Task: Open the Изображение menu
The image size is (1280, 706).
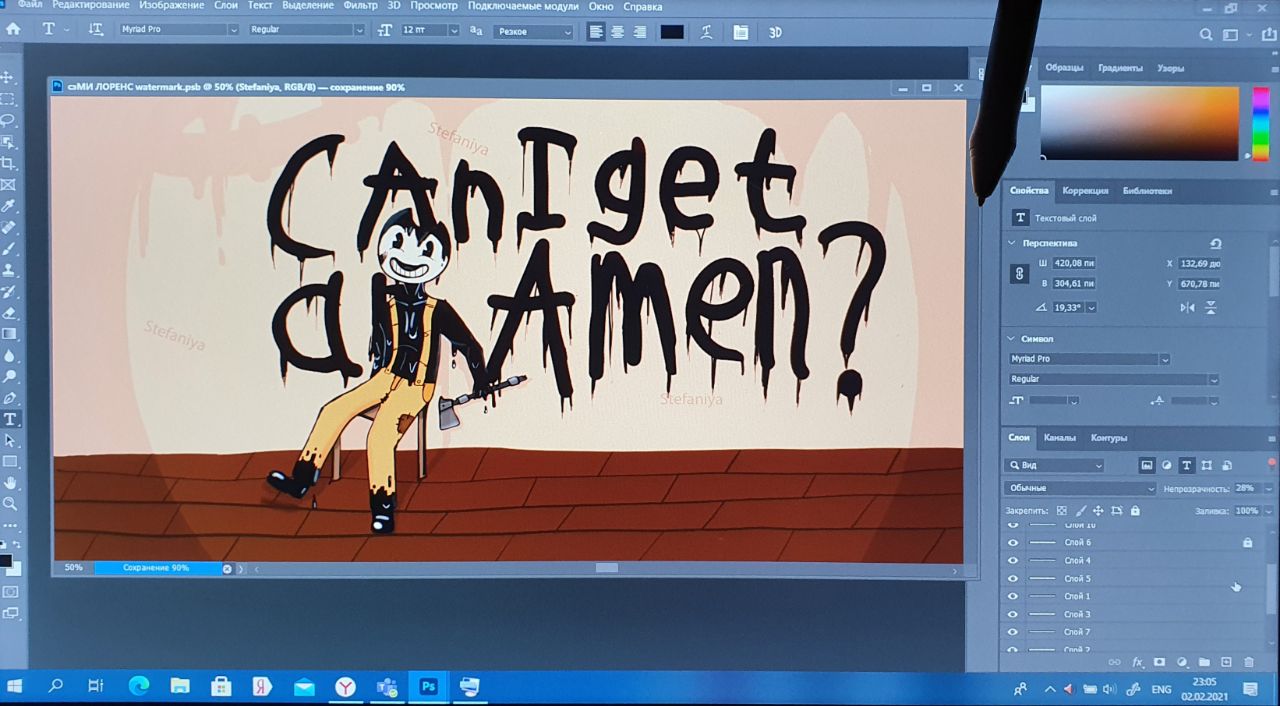Action: pos(171,6)
